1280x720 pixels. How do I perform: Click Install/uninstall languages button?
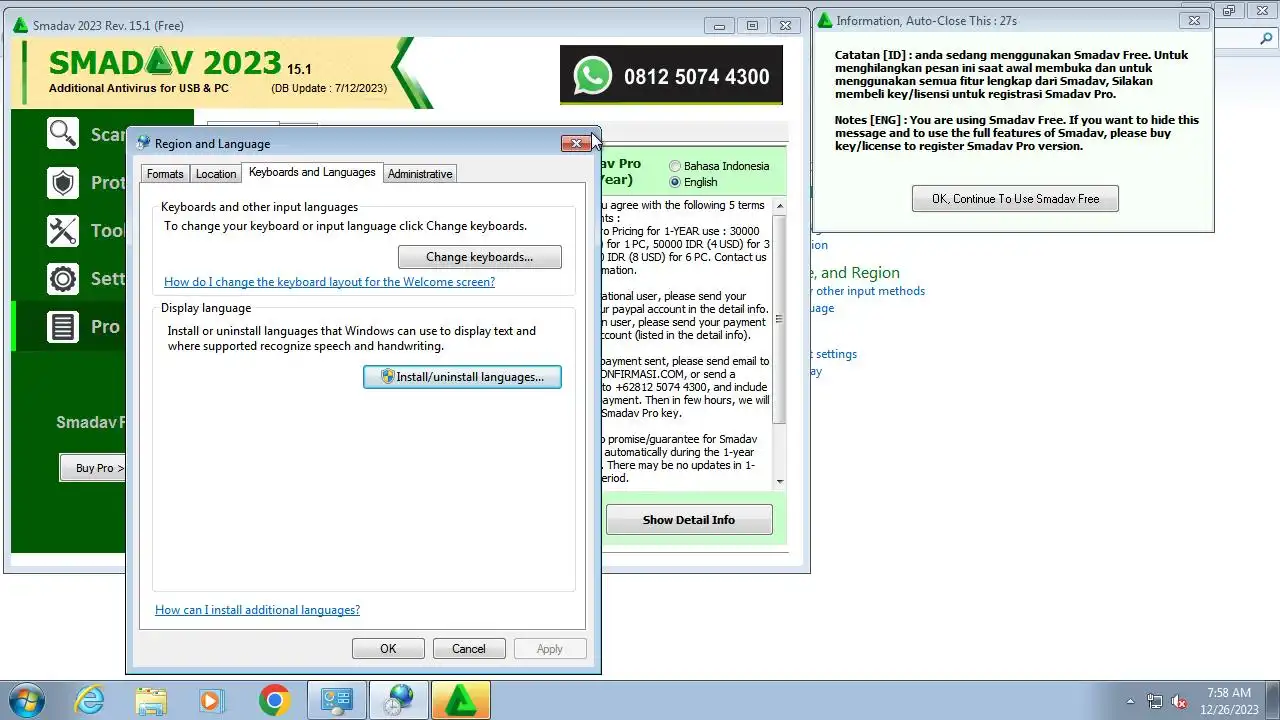[x=462, y=377]
